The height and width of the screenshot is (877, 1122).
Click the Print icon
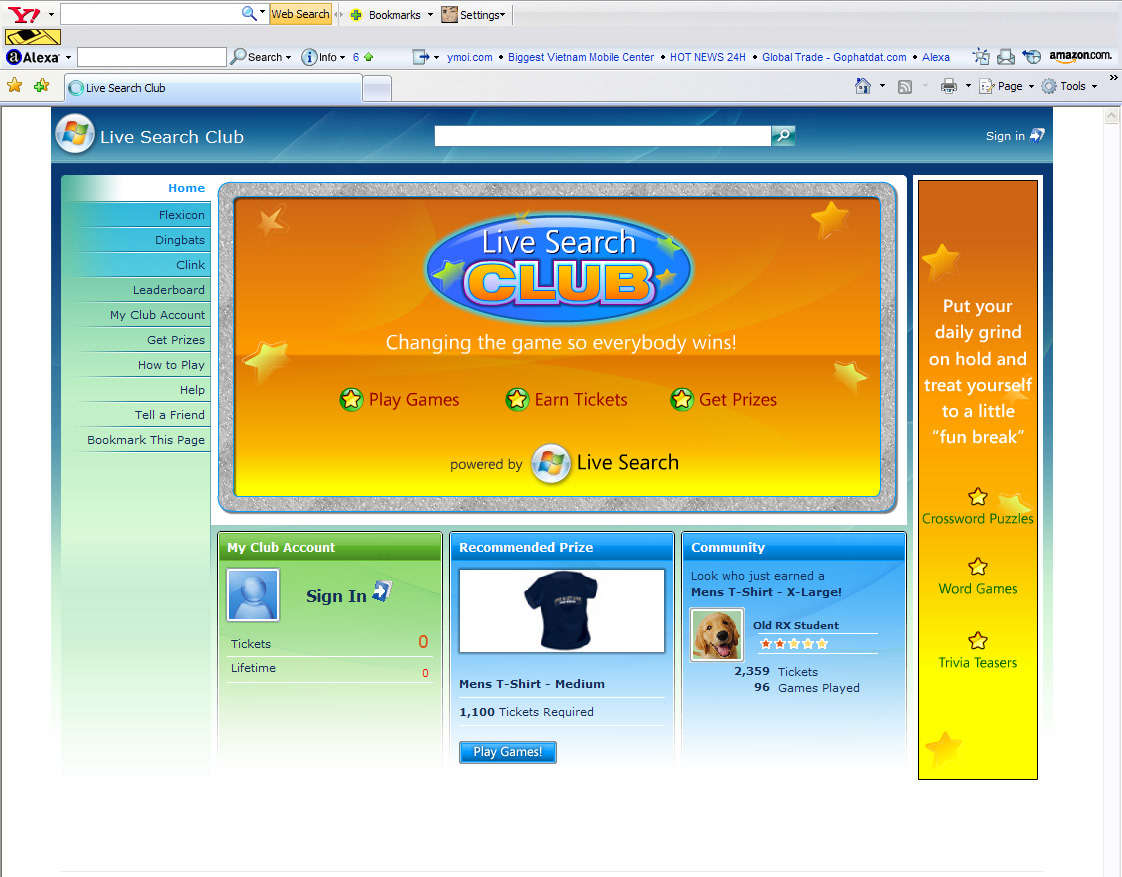pyautogui.click(x=949, y=87)
